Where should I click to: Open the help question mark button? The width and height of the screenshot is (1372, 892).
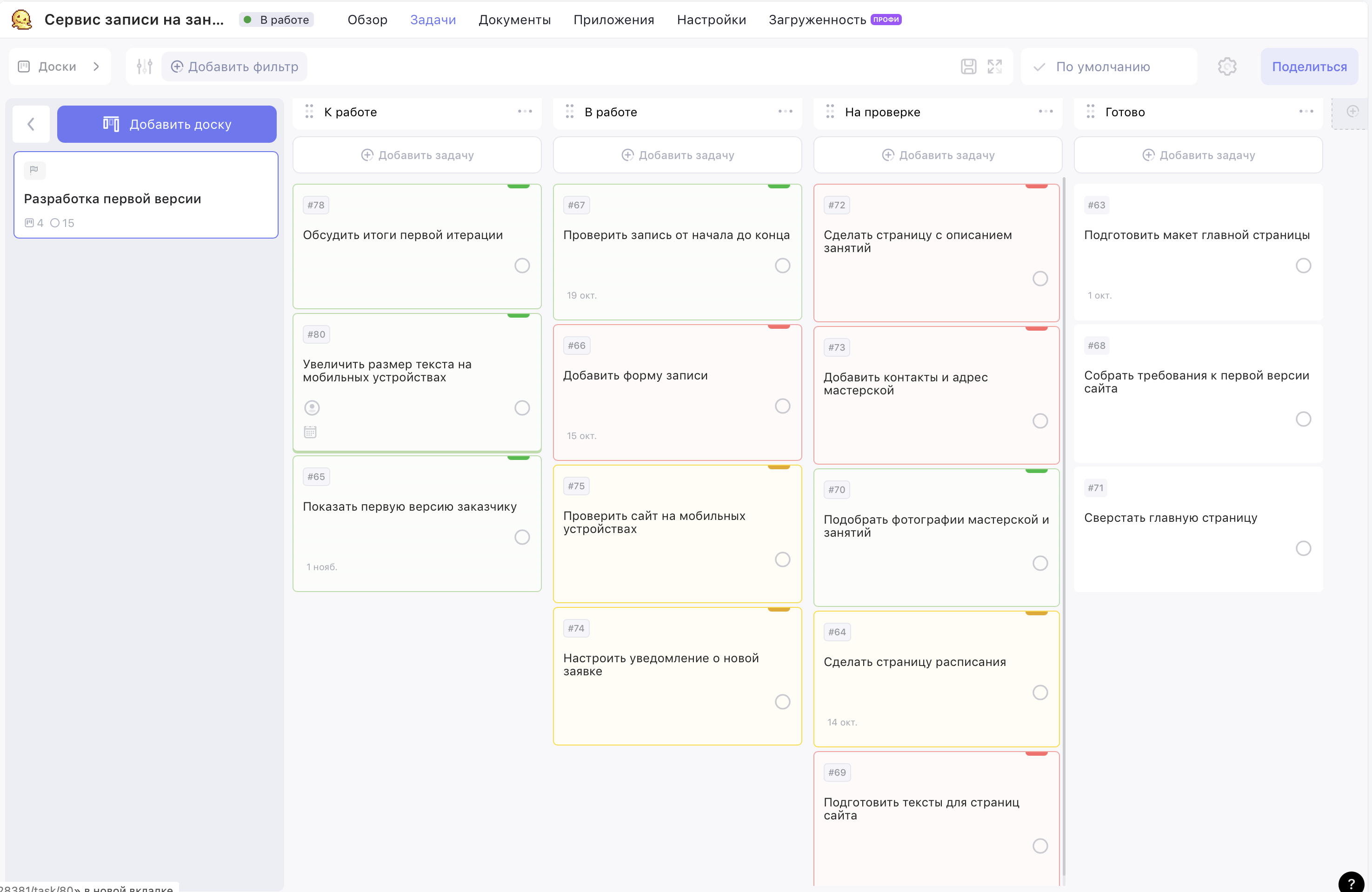pos(1351,883)
